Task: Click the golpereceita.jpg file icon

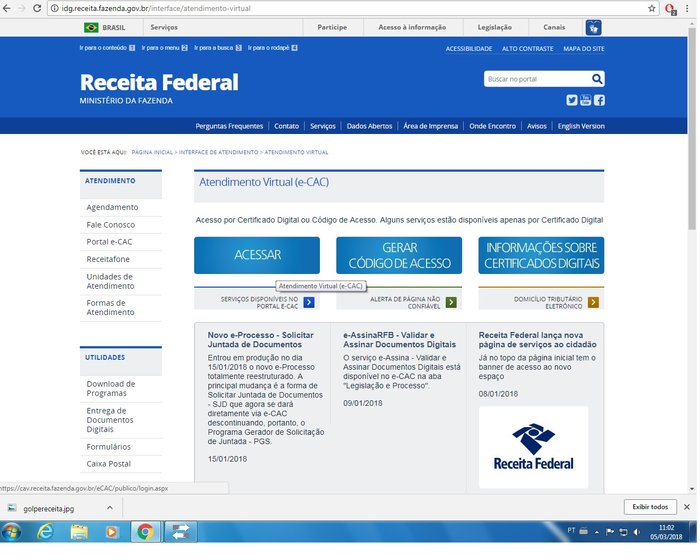Action: click(x=12, y=508)
